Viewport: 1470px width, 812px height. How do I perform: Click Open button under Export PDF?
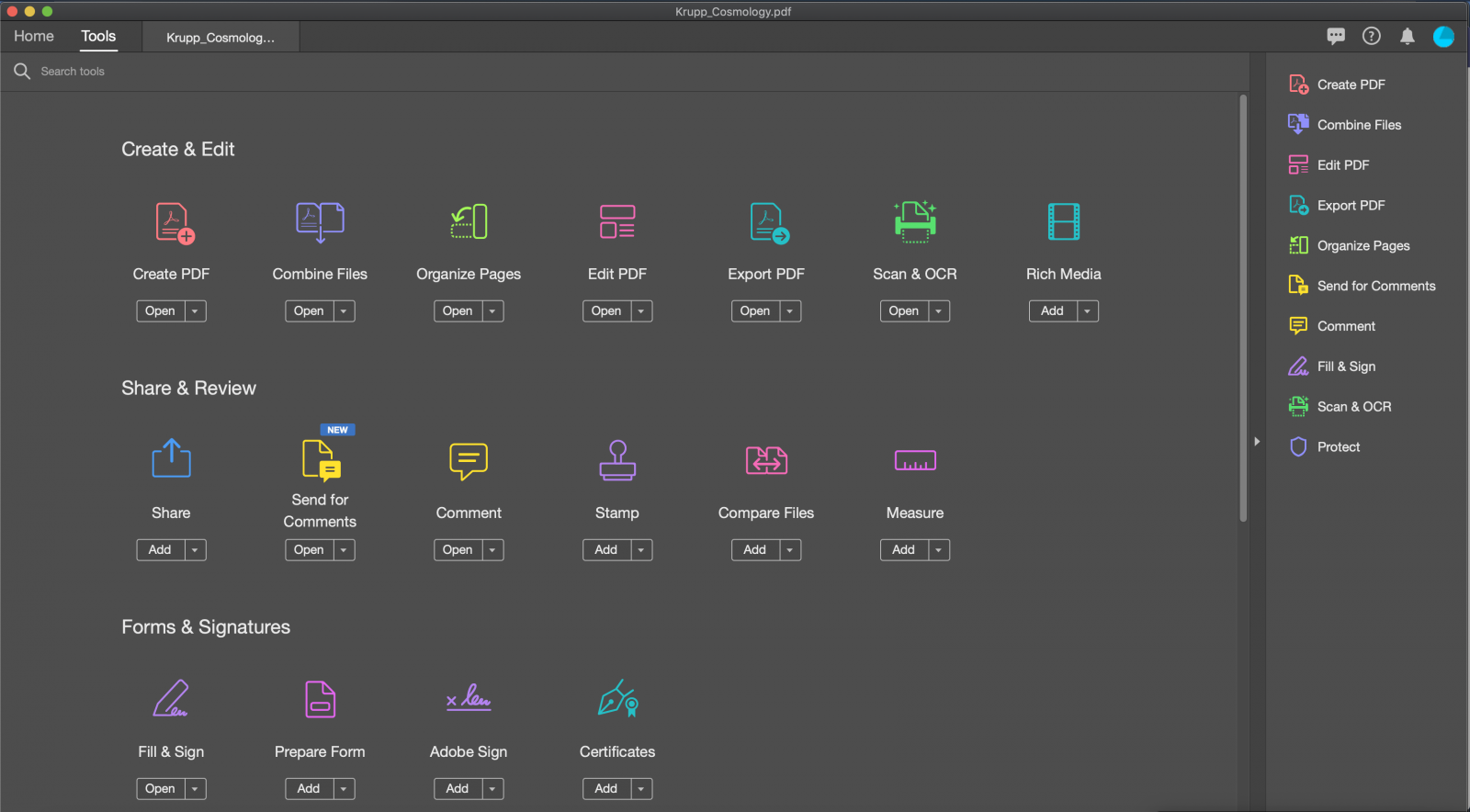755,311
